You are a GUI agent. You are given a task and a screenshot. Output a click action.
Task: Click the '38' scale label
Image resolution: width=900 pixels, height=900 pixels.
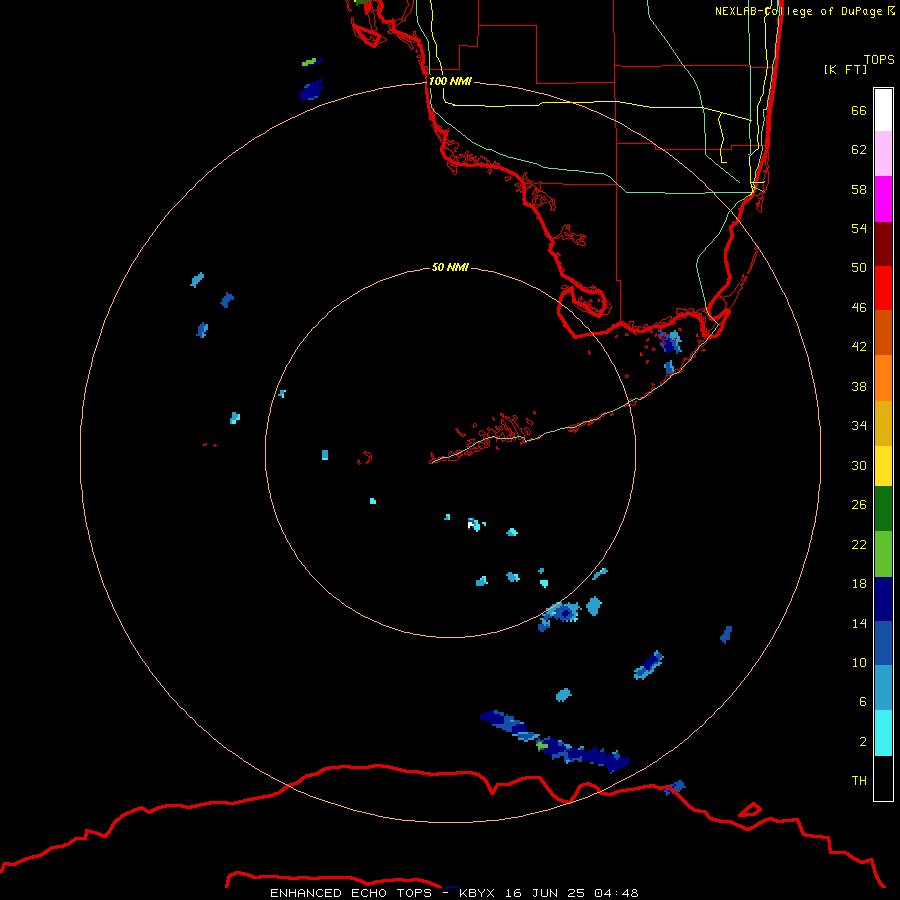(x=859, y=386)
